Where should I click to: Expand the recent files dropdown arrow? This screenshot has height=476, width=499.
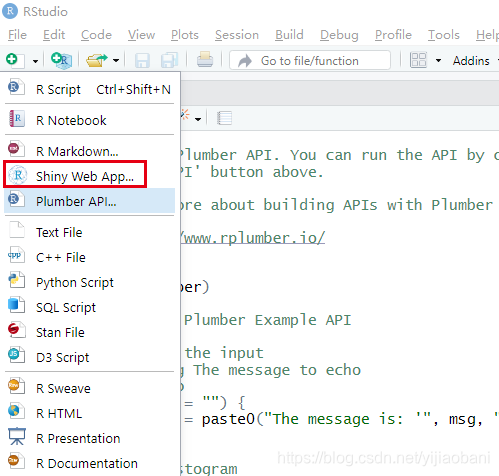point(116,61)
